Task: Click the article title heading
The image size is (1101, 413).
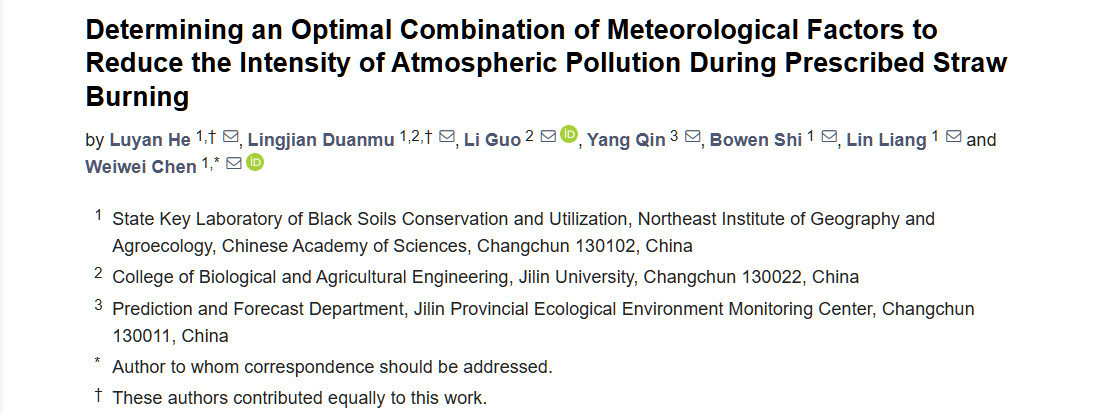Action: pyautogui.click(x=546, y=63)
